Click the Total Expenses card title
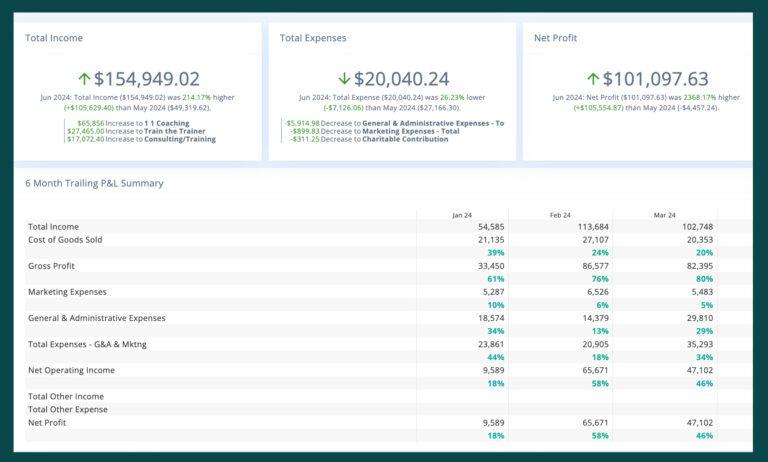The width and height of the screenshot is (768, 462). click(x=313, y=38)
